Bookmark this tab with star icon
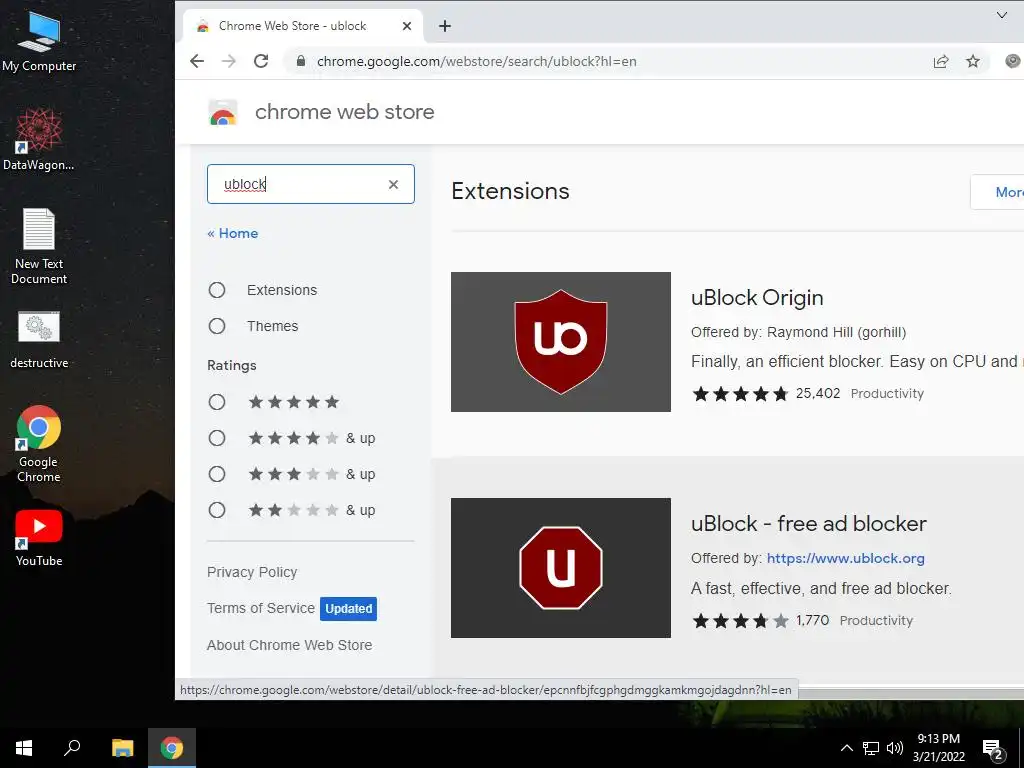The height and width of the screenshot is (768, 1024). pos(973,61)
